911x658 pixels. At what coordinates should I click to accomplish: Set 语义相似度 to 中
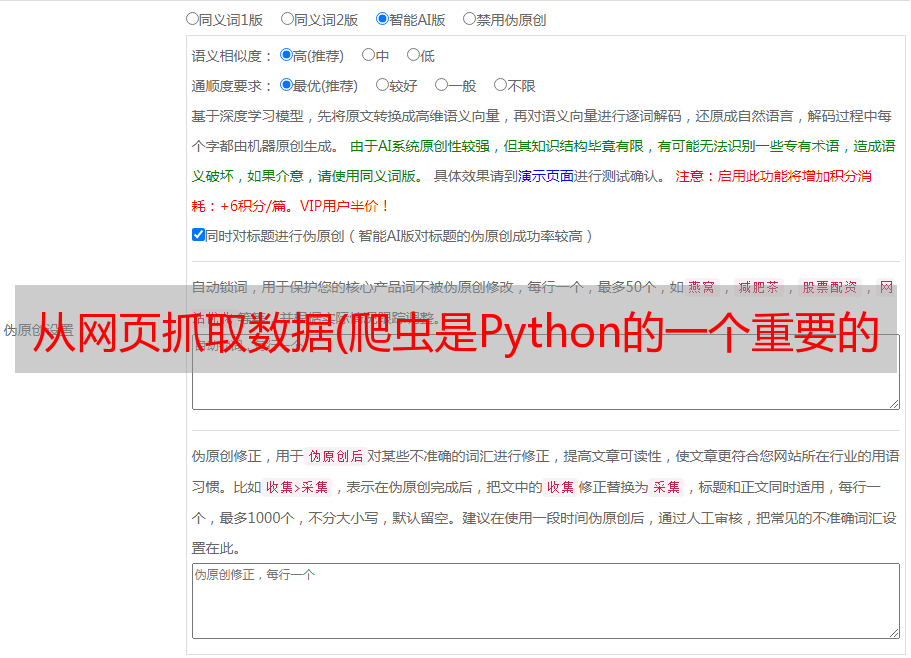(368, 55)
